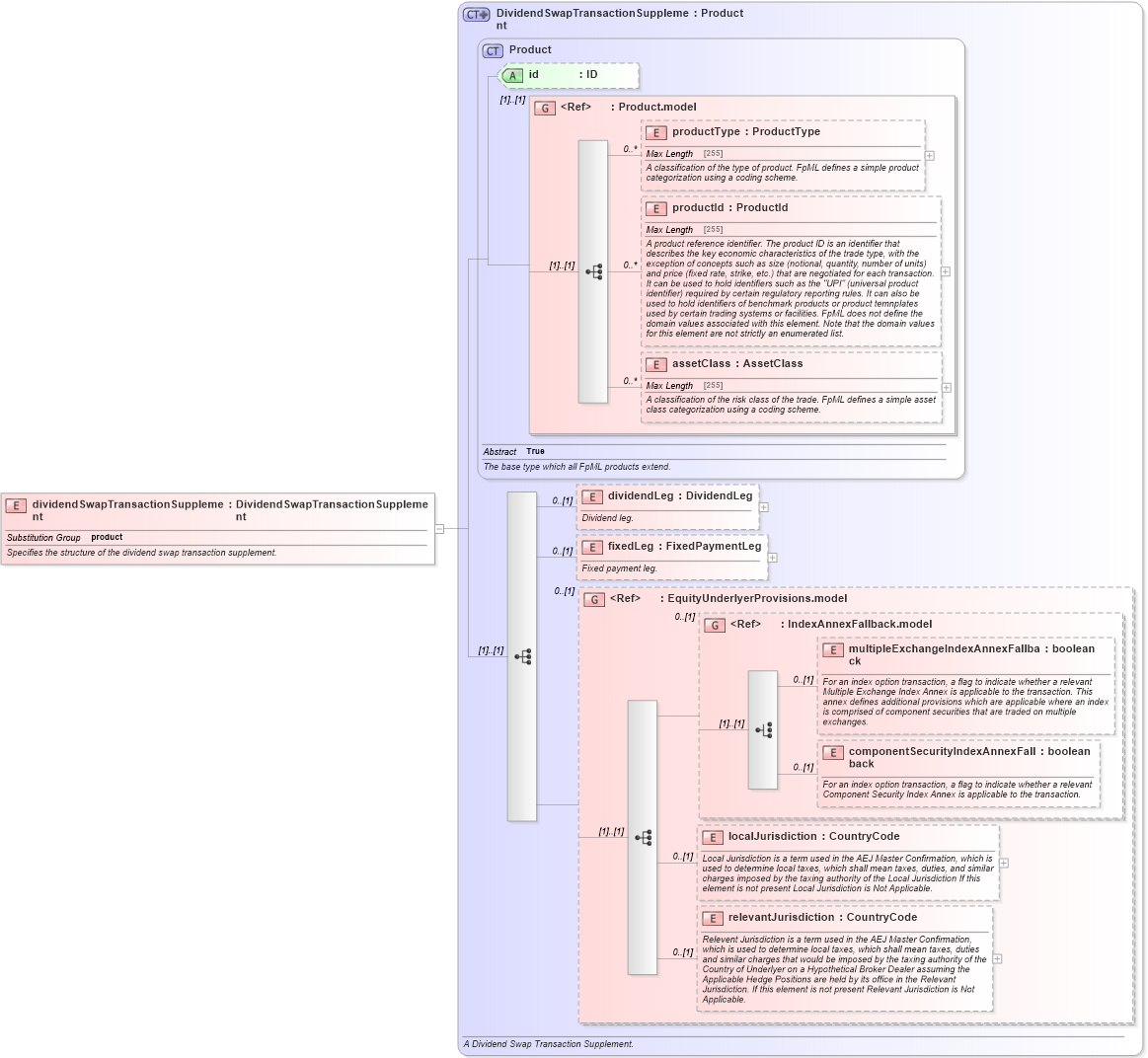Expand the localJurisdiction element
The image size is (1148, 1058).
tap(1004, 864)
